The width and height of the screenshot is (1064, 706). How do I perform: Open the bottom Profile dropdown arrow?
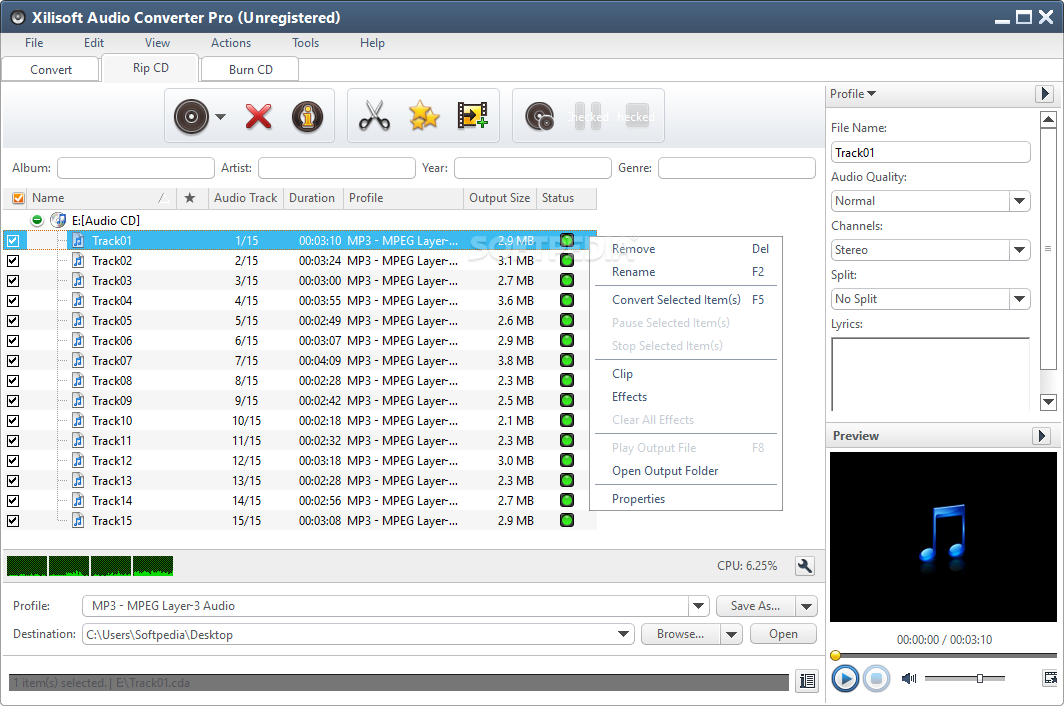click(x=698, y=606)
